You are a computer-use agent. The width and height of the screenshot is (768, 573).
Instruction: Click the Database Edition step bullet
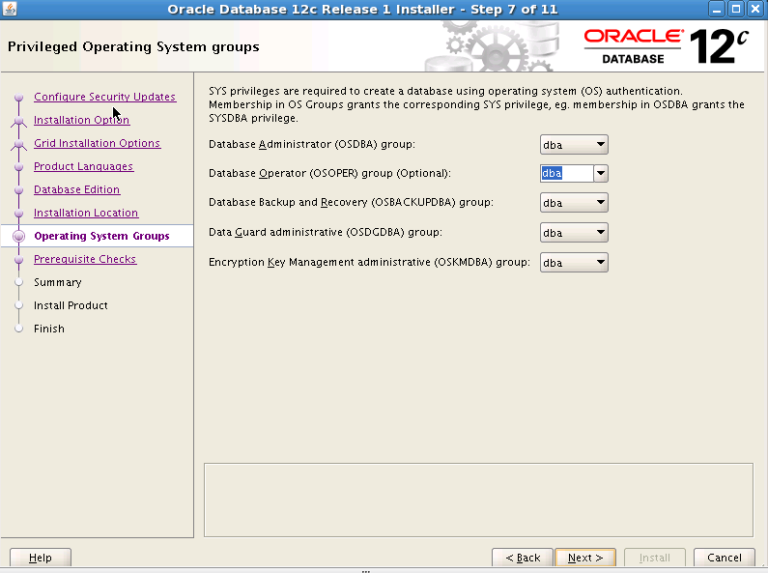[x=19, y=190]
